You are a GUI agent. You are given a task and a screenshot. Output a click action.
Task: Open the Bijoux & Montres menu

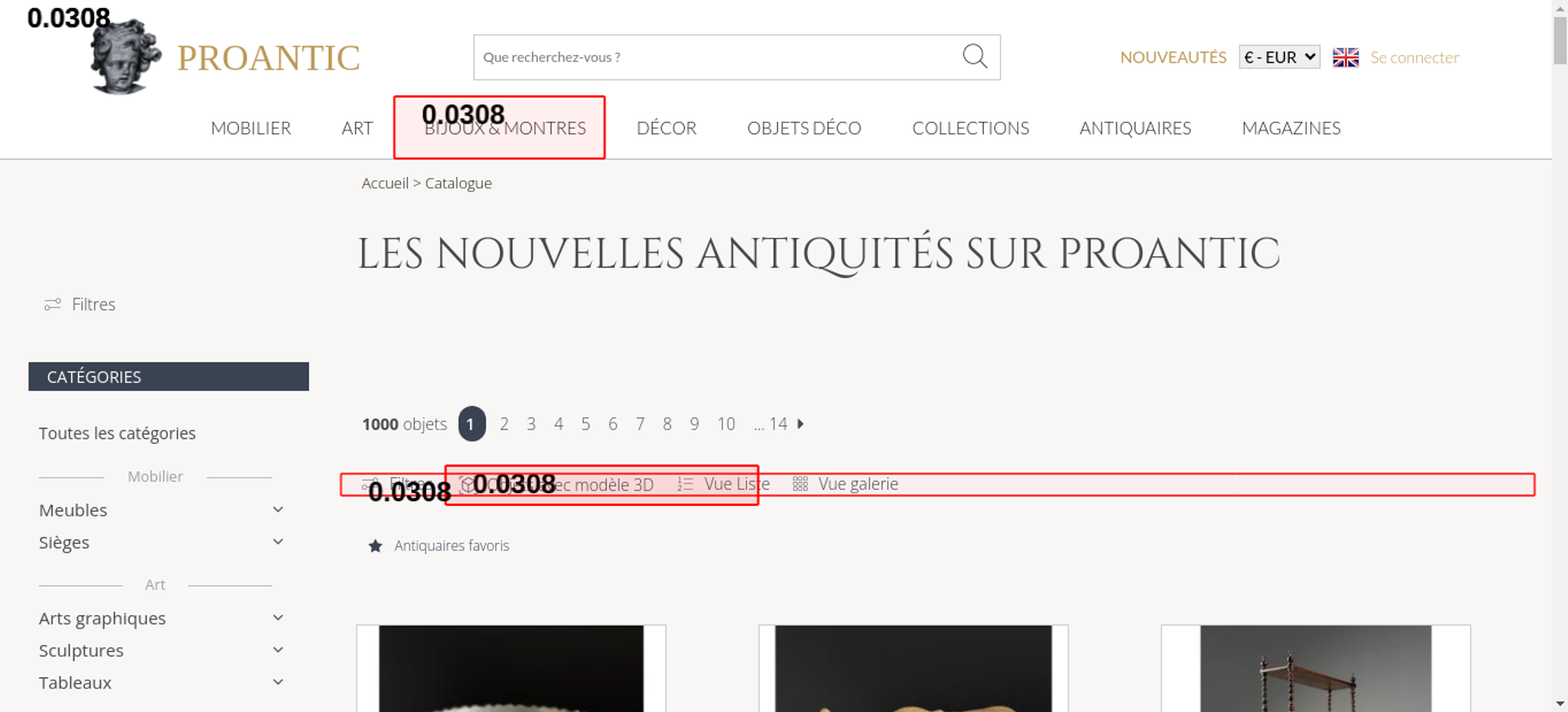click(x=505, y=129)
